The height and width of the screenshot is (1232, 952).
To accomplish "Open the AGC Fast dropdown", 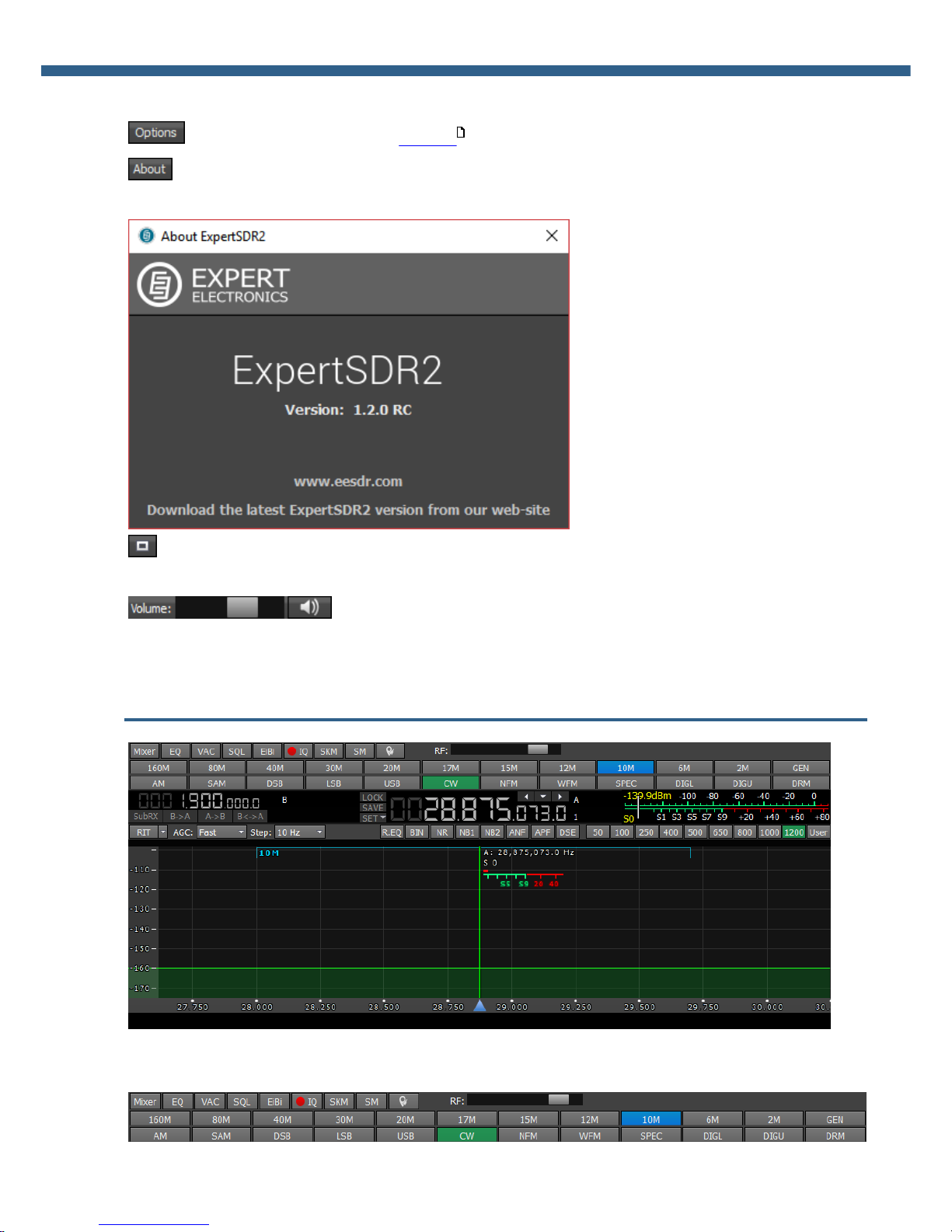I will (x=221, y=832).
